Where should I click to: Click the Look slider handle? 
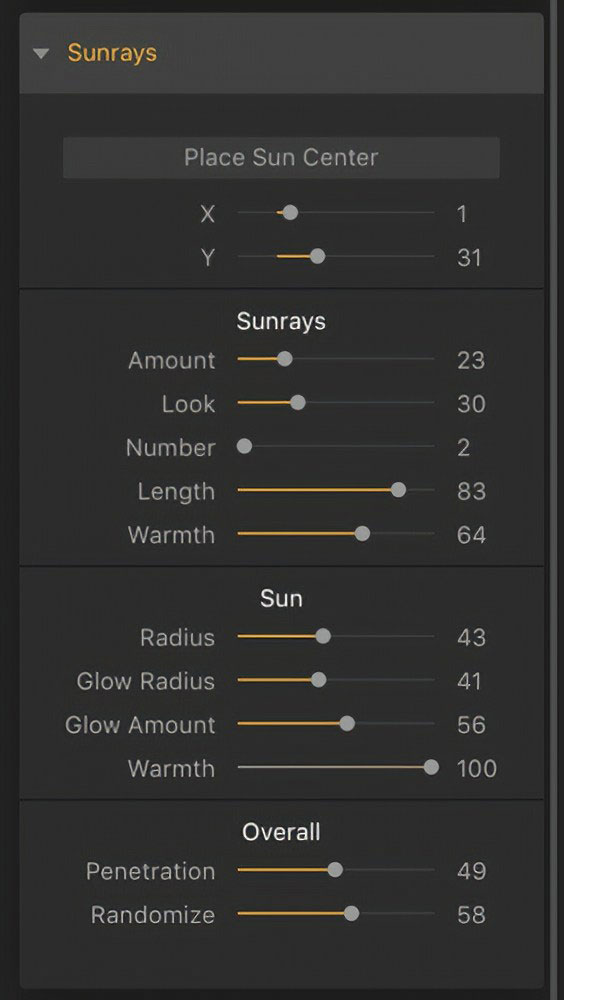coord(297,404)
